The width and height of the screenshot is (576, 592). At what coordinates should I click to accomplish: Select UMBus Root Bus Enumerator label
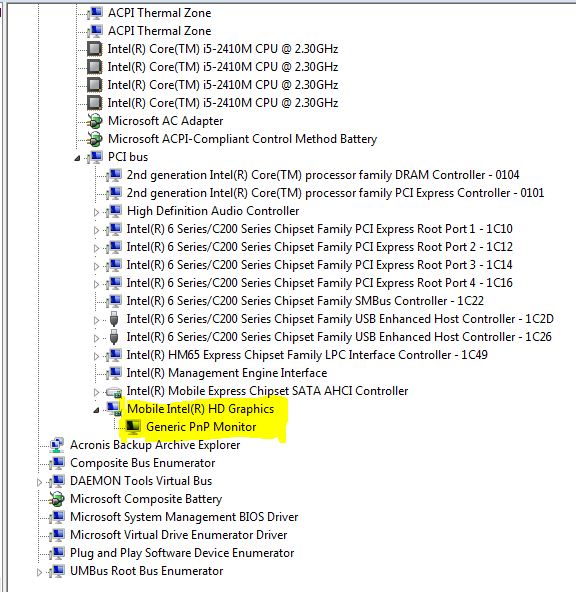coord(146,571)
